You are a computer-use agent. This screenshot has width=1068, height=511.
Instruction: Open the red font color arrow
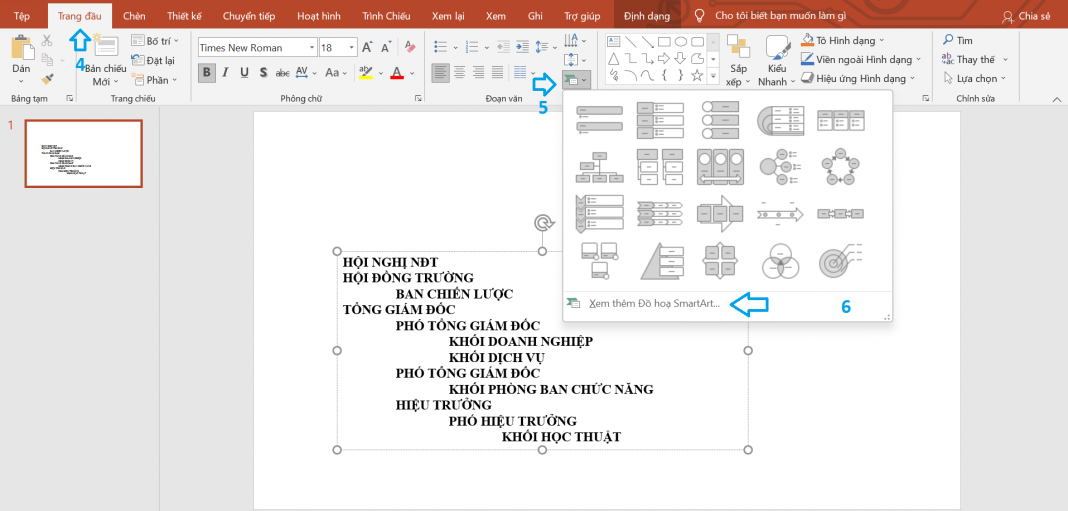click(x=413, y=73)
